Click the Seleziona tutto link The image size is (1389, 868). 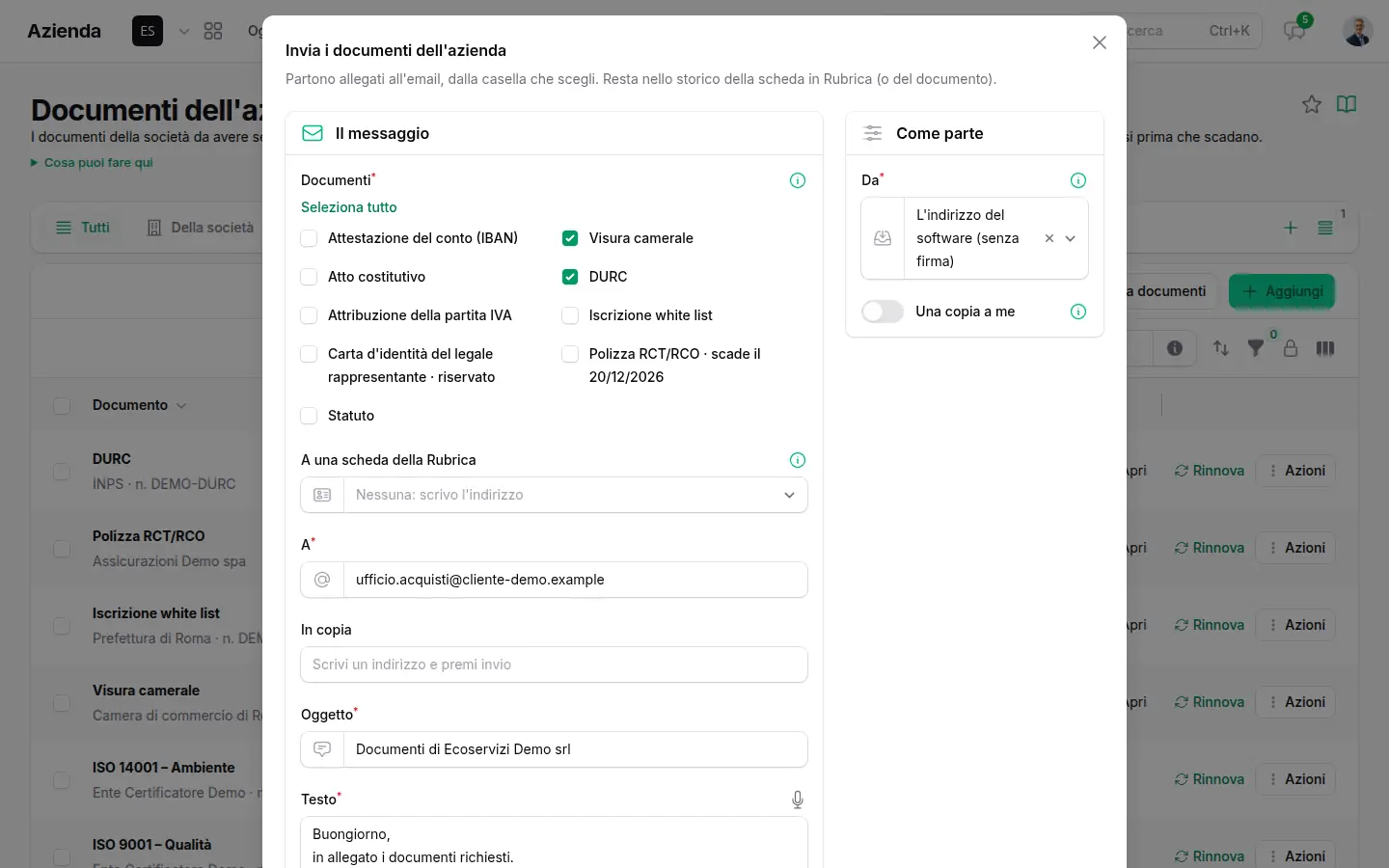point(349,207)
